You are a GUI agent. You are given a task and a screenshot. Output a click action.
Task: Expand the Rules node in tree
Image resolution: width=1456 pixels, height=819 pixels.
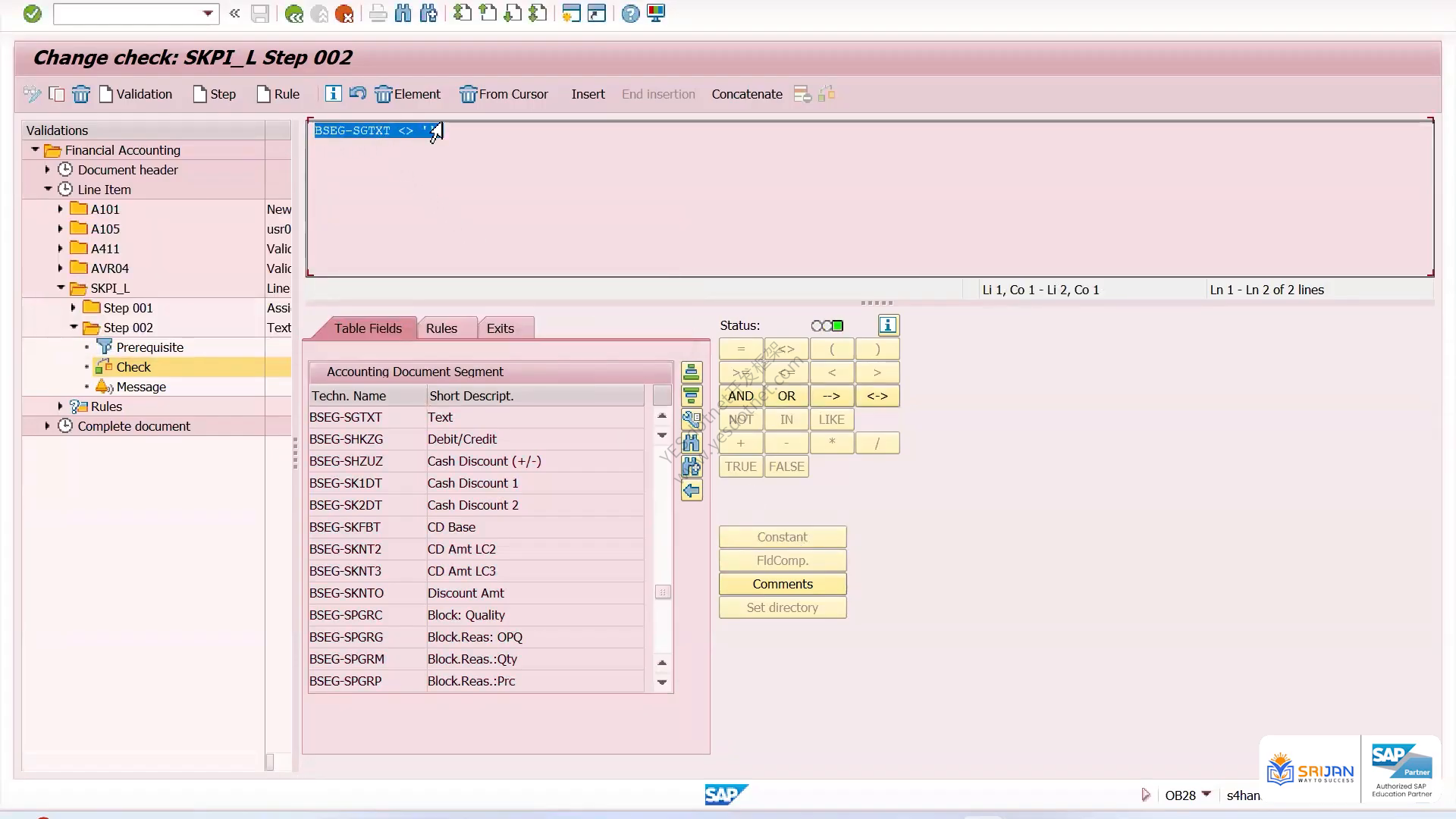click(x=61, y=406)
